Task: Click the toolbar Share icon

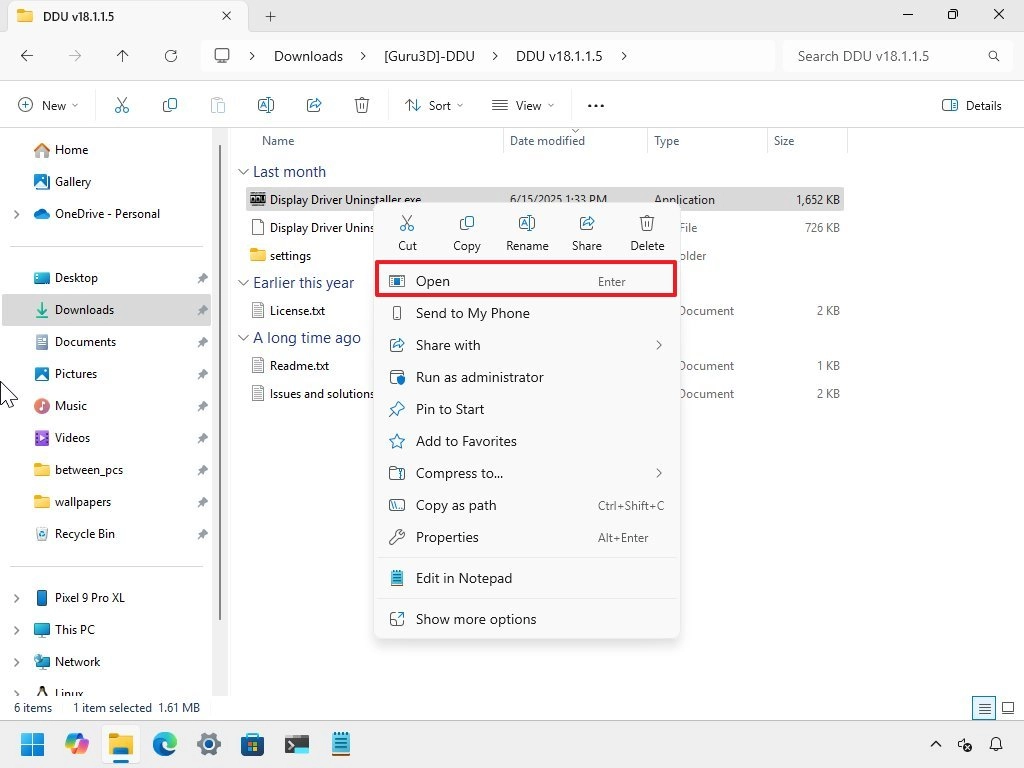Action: pyautogui.click(x=314, y=105)
